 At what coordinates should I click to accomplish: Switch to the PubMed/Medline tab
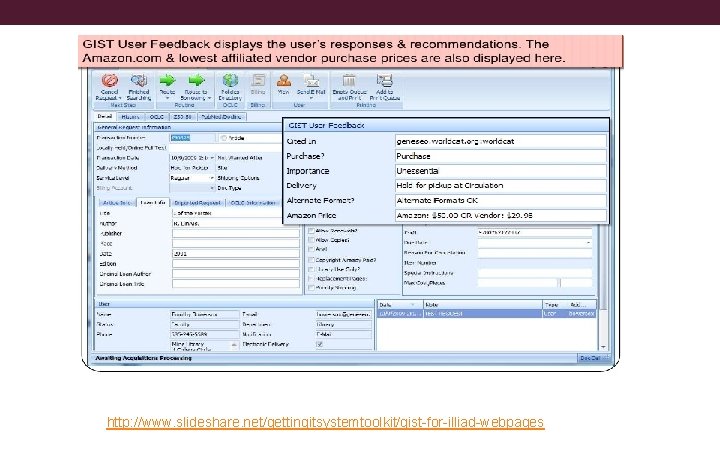point(222,117)
